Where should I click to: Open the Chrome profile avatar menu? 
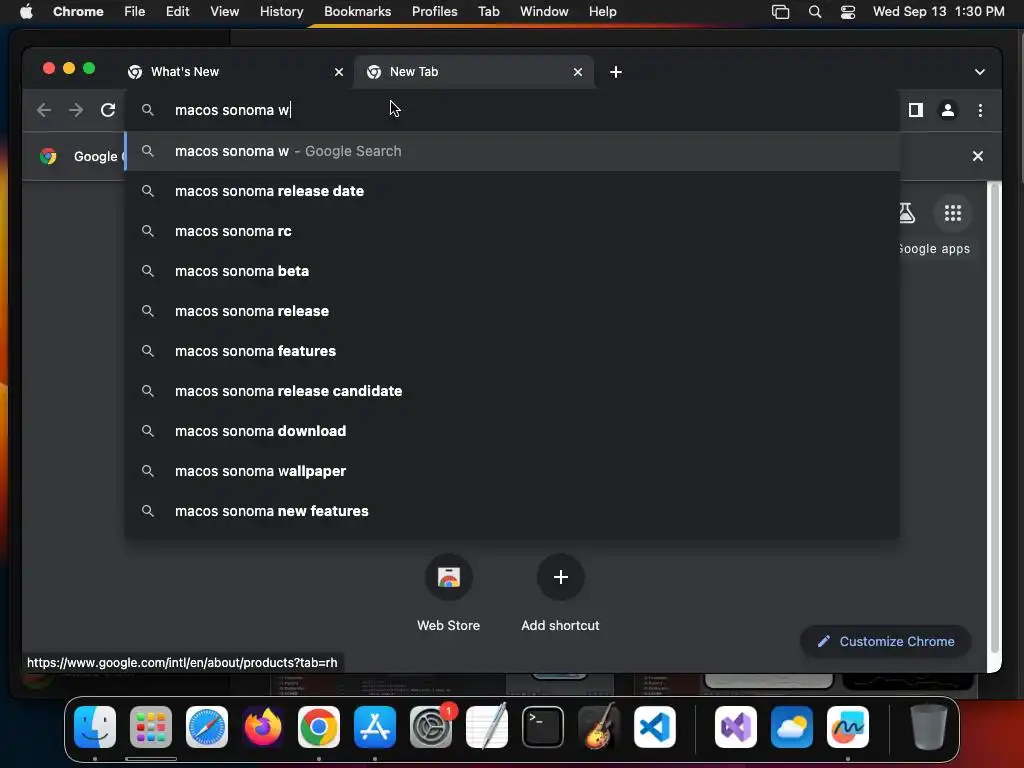948,110
